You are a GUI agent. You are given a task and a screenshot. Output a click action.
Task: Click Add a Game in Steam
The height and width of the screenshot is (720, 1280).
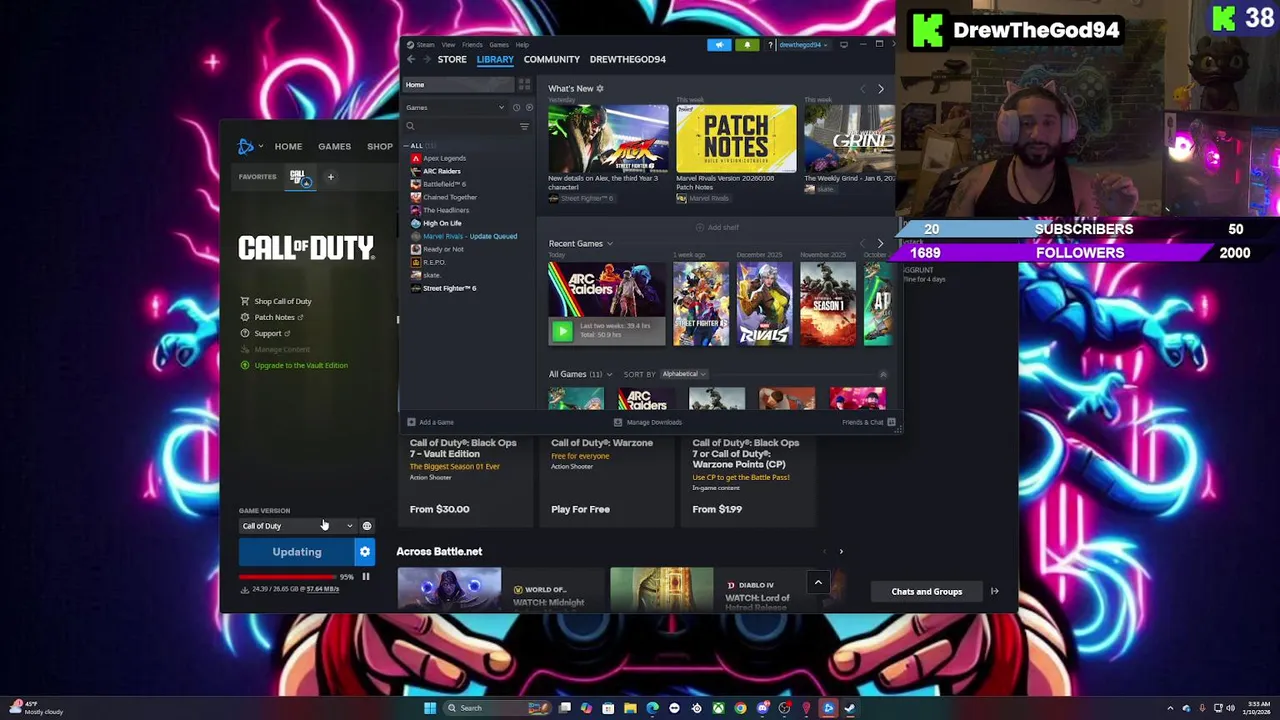(430, 423)
